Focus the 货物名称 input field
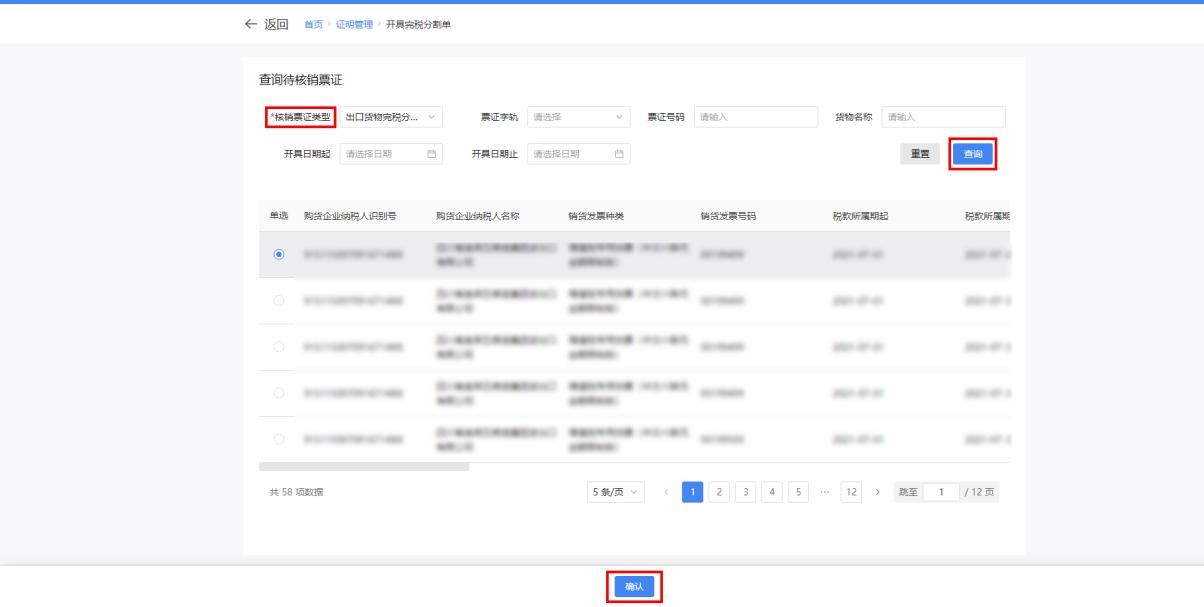This screenshot has height=607, width=1204. [943, 117]
